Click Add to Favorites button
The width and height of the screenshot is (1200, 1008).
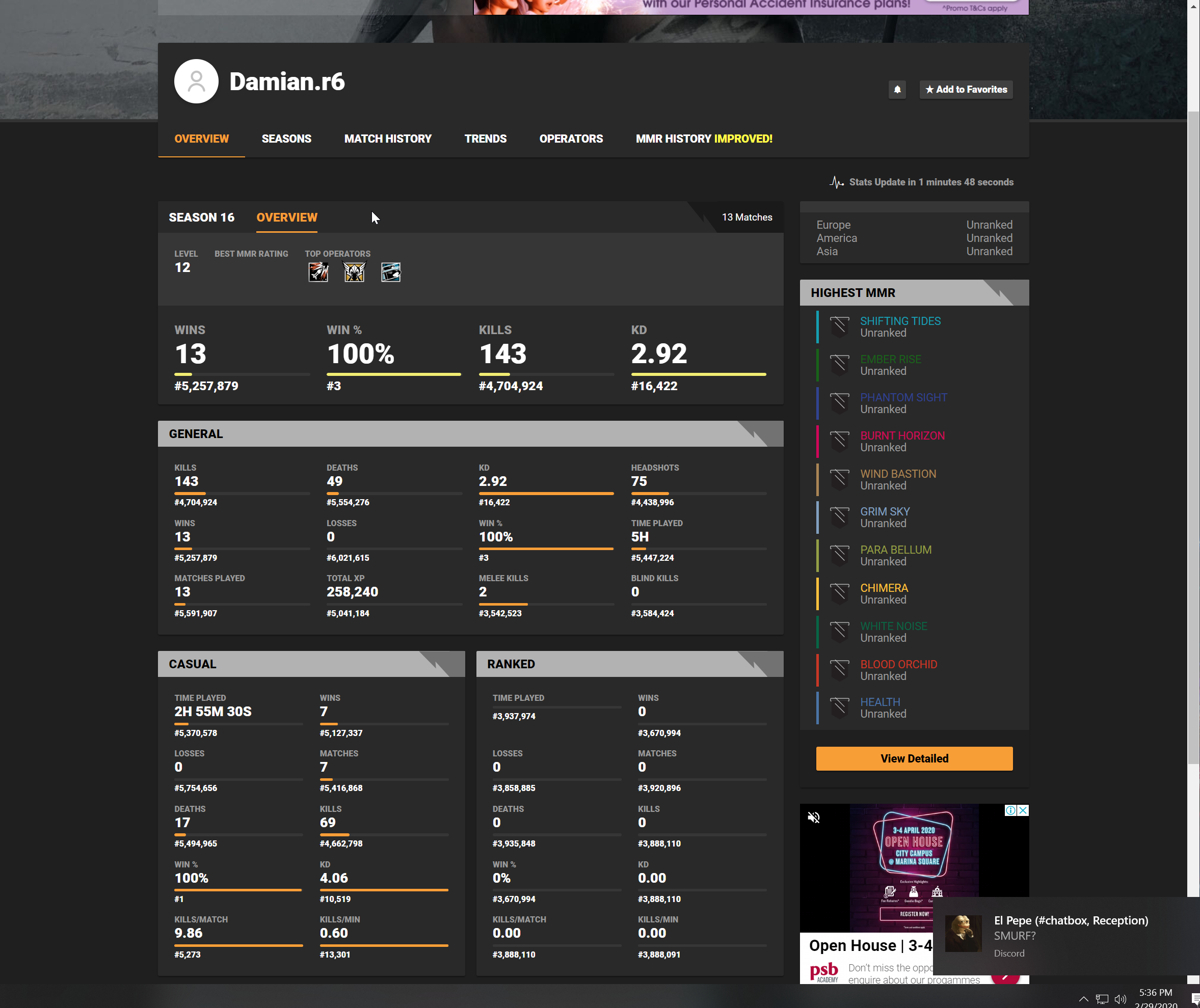966,89
